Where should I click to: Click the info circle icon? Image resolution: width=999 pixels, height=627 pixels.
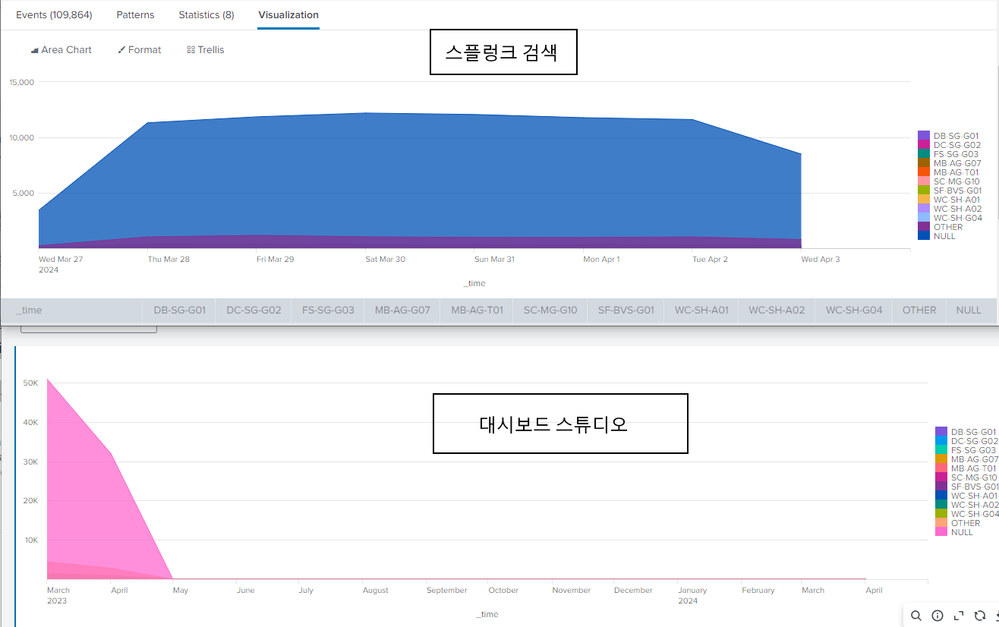(x=937, y=616)
